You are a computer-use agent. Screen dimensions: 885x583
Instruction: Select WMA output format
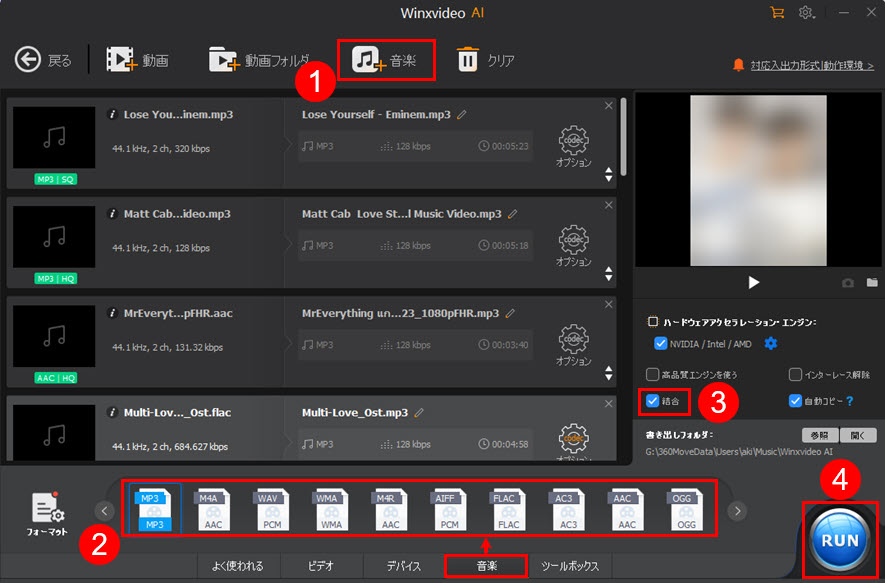click(331, 510)
